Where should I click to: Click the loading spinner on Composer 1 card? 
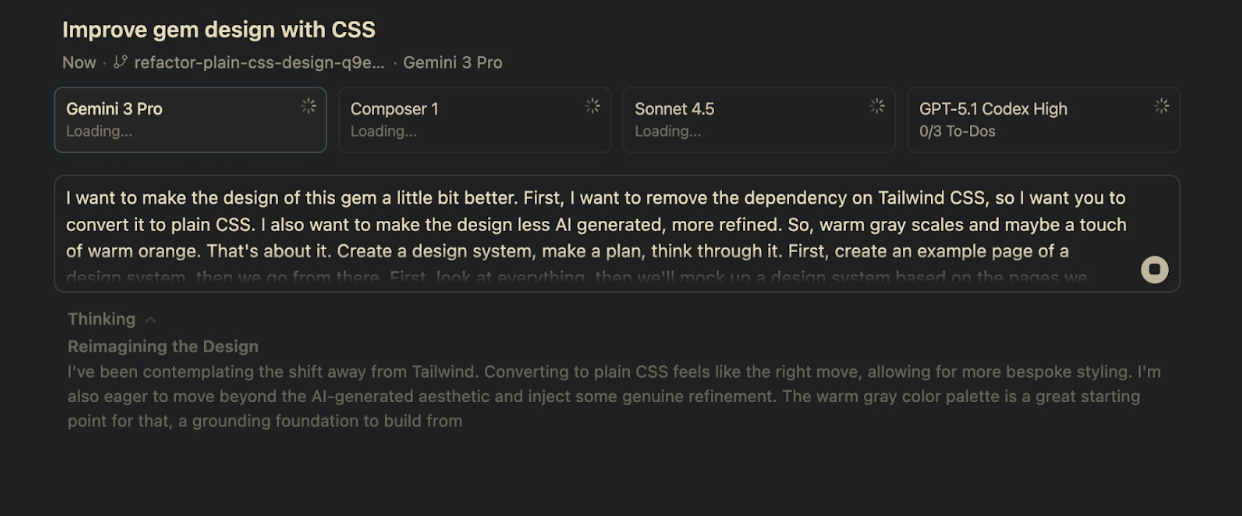tap(592, 106)
